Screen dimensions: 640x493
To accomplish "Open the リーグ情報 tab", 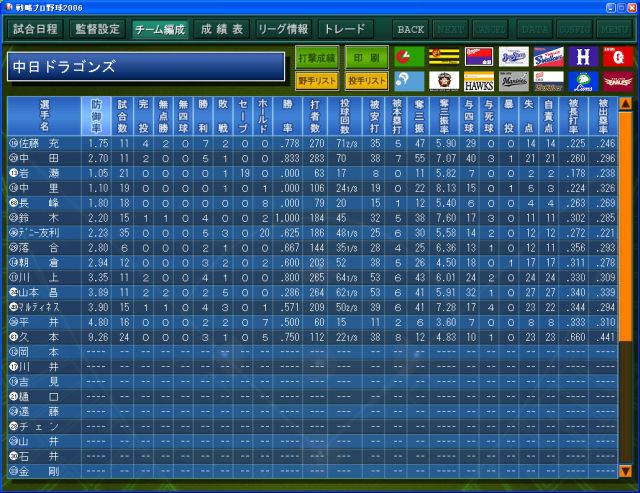I will point(284,29).
